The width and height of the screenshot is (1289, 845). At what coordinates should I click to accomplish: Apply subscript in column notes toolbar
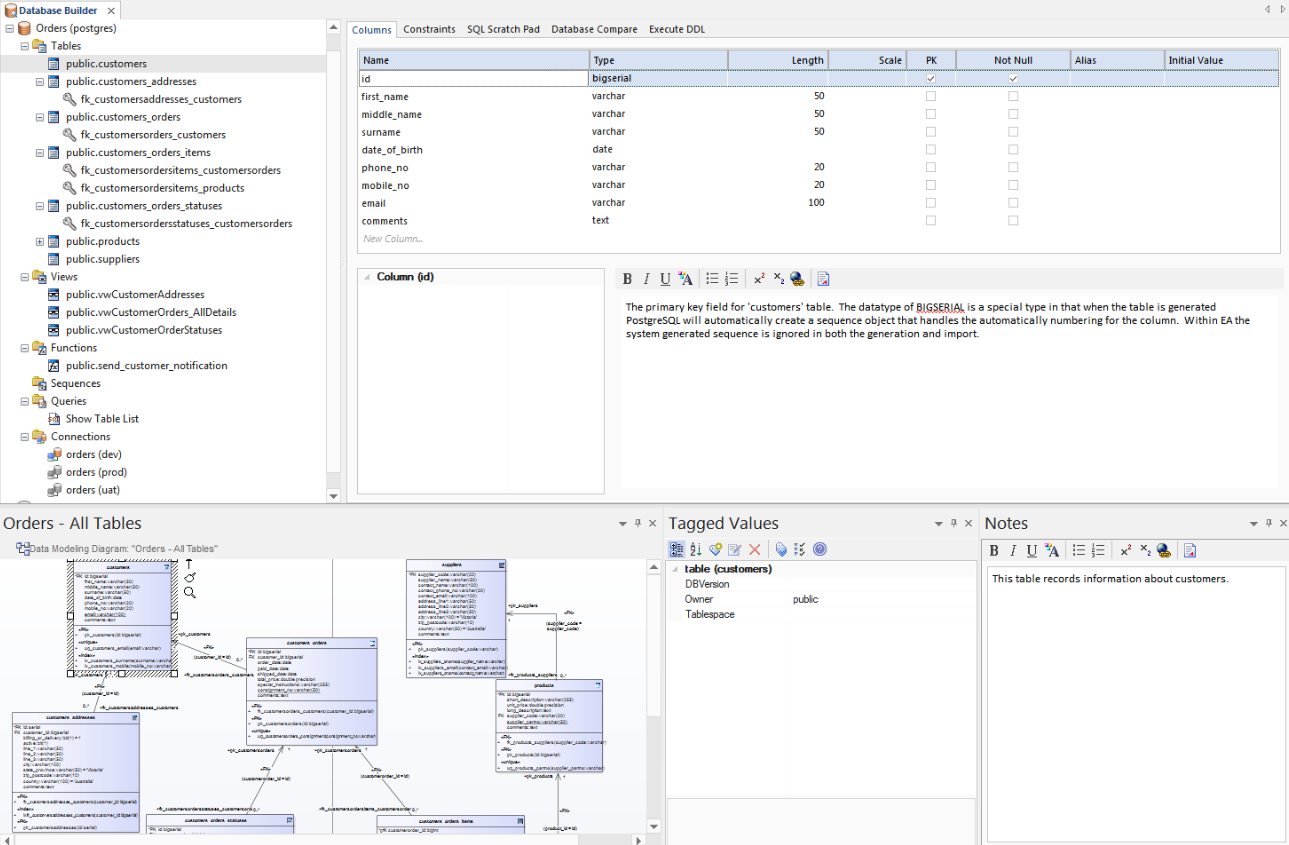click(x=779, y=279)
